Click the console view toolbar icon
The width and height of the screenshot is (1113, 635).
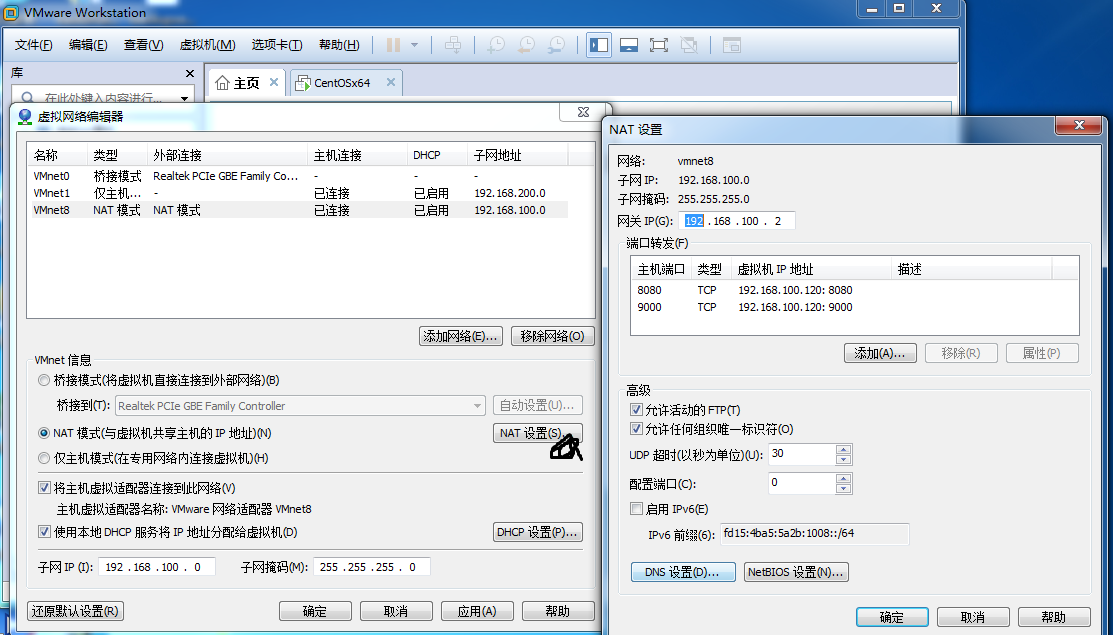tap(732, 45)
